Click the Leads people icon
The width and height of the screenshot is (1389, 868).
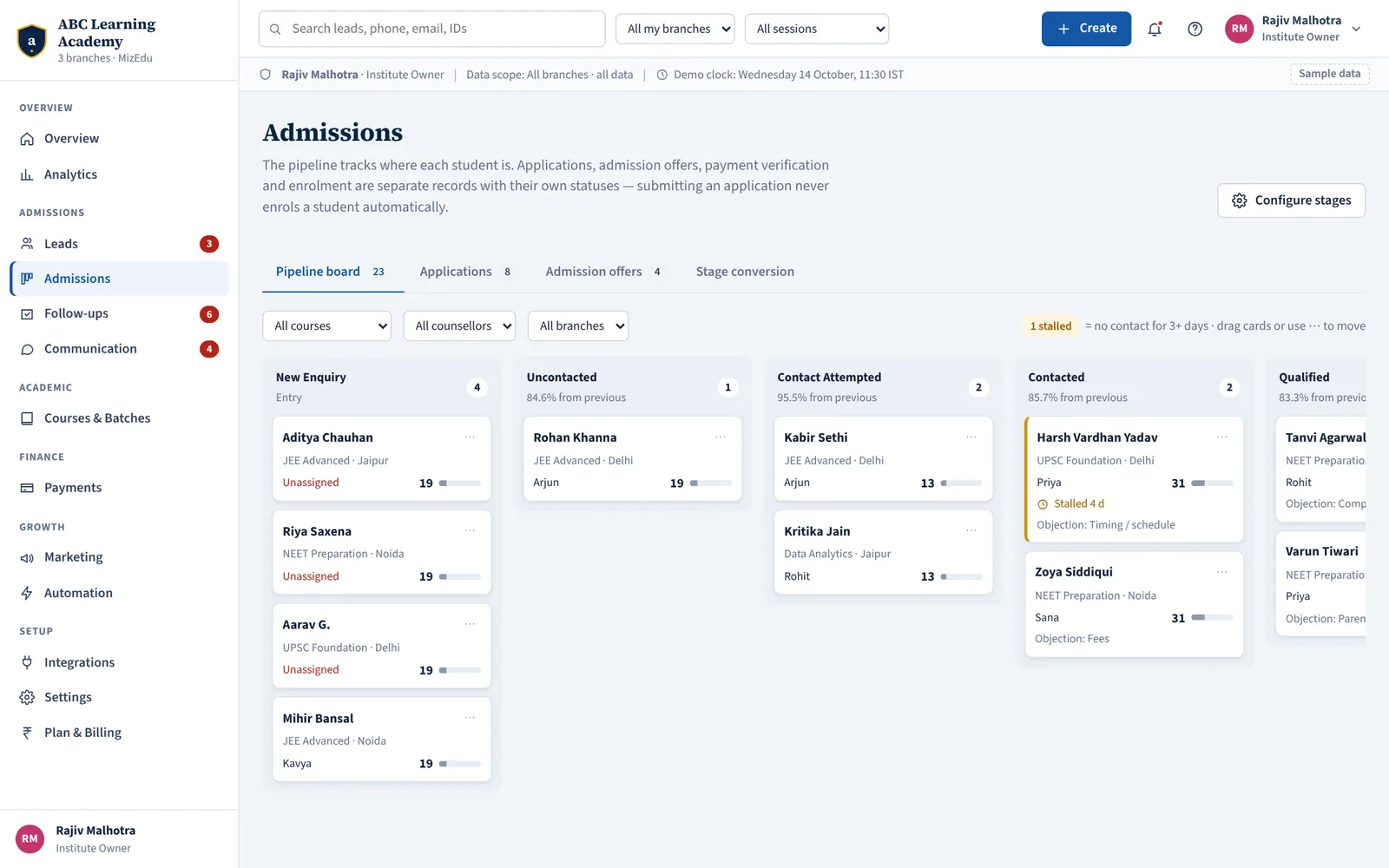click(27, 244)
